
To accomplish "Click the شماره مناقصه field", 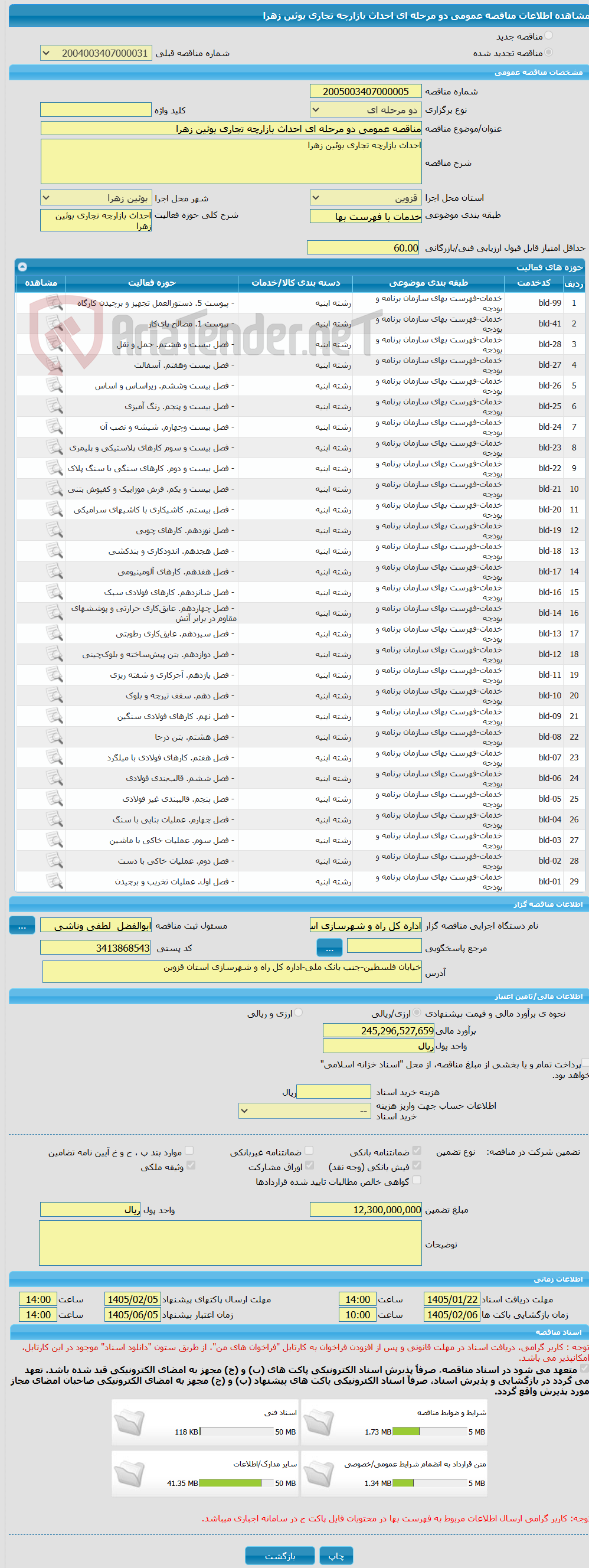I will coord(366,92).
